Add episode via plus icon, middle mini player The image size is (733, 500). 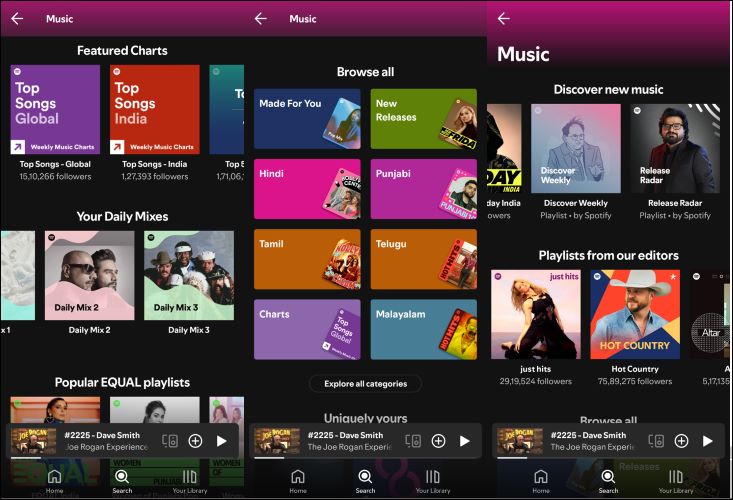[438, 441]
